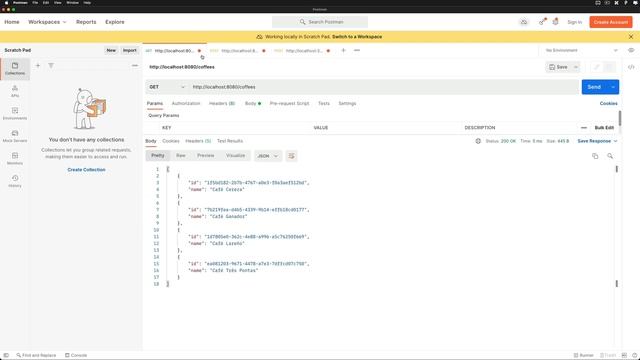Open a new request tab with plus icon
The height and width of the screenshot is (360, 640).
(x=343, y=50)
